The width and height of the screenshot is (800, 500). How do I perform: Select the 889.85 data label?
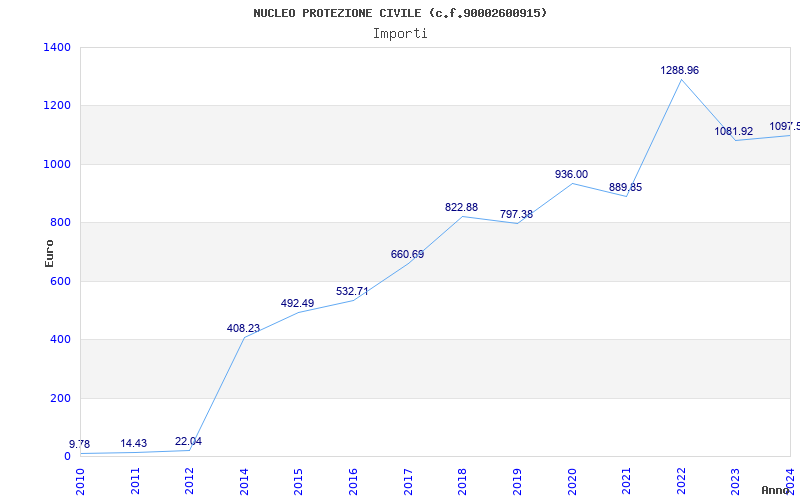(x=625, y=188)
